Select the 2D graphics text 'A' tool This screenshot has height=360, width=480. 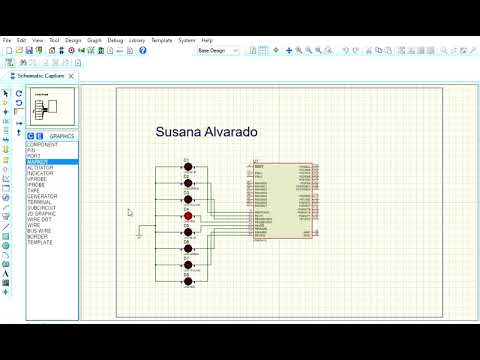(x=5, y=274)
